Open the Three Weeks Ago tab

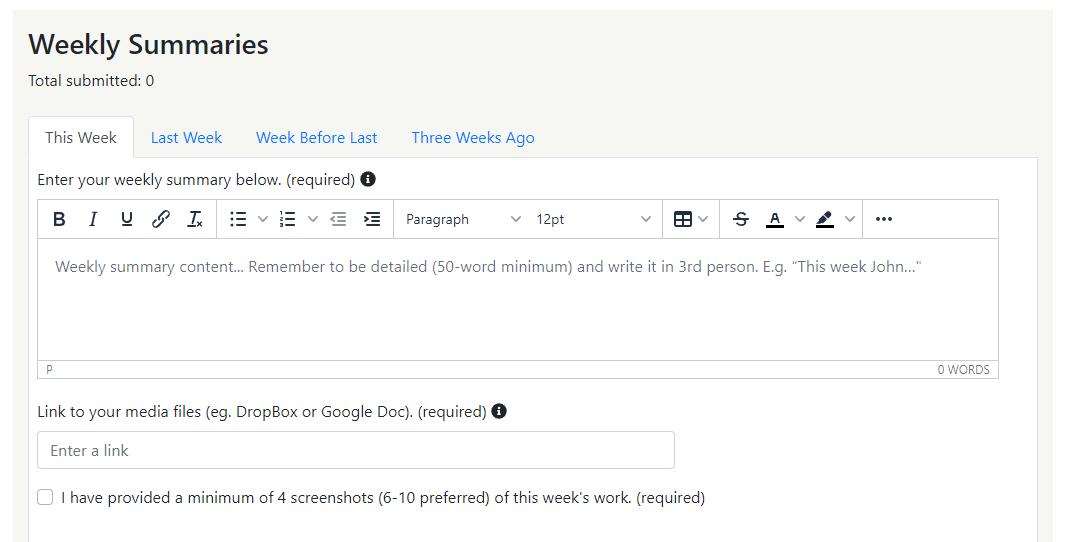coord(473,138)
